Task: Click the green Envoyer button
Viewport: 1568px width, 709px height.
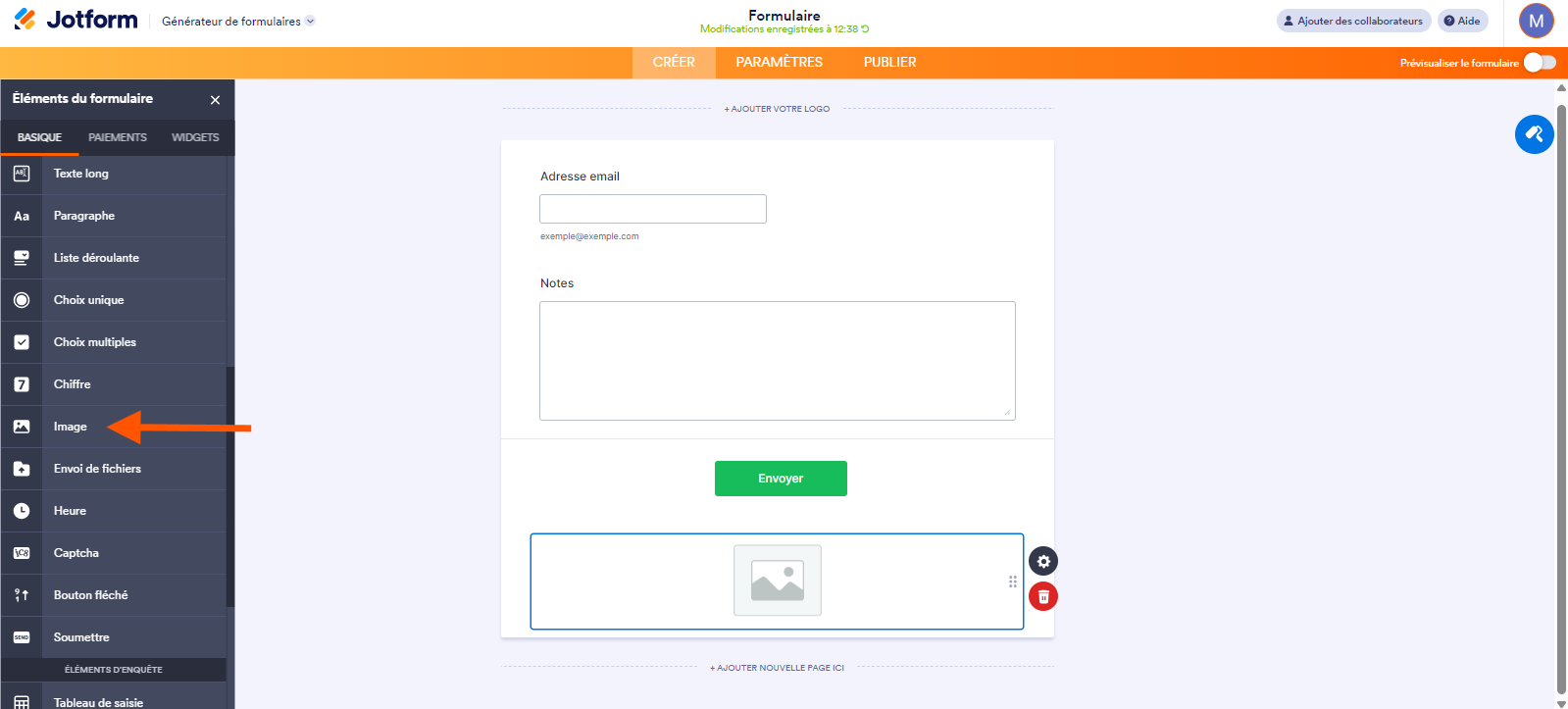Action: pyautogui.click(x=781, y=479)
